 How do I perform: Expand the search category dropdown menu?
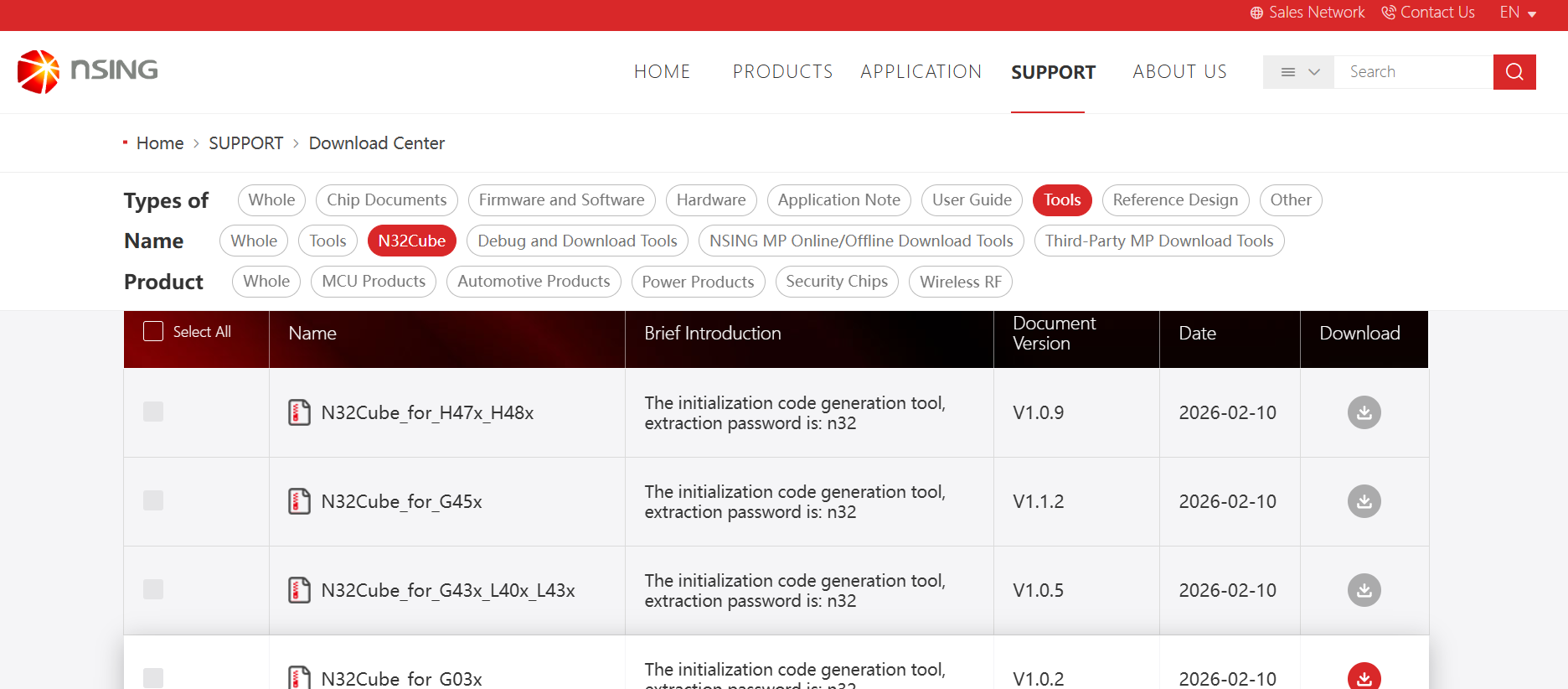(1298, 72)
